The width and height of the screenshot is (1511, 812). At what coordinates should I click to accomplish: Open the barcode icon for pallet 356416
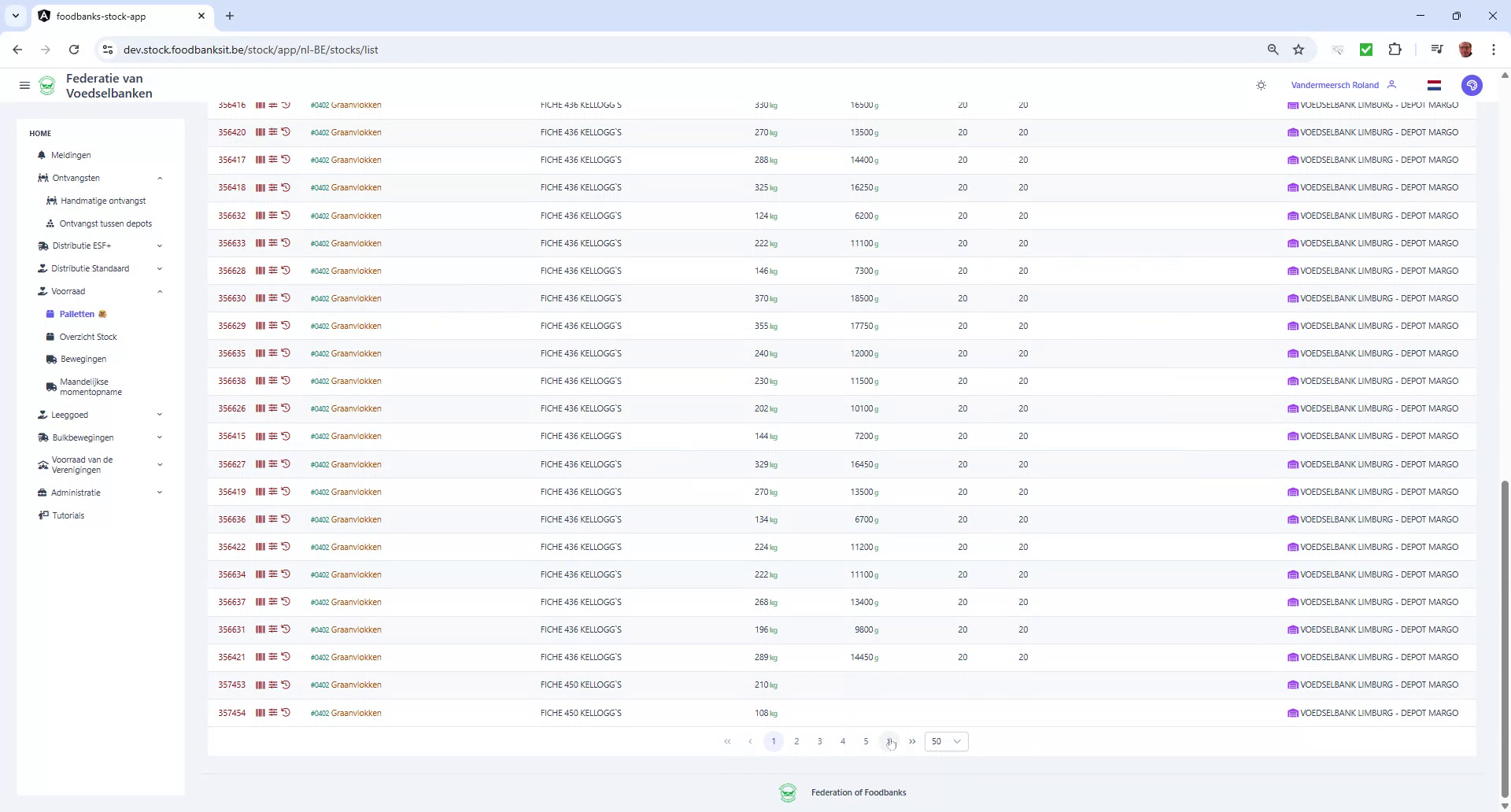[260, 105]
